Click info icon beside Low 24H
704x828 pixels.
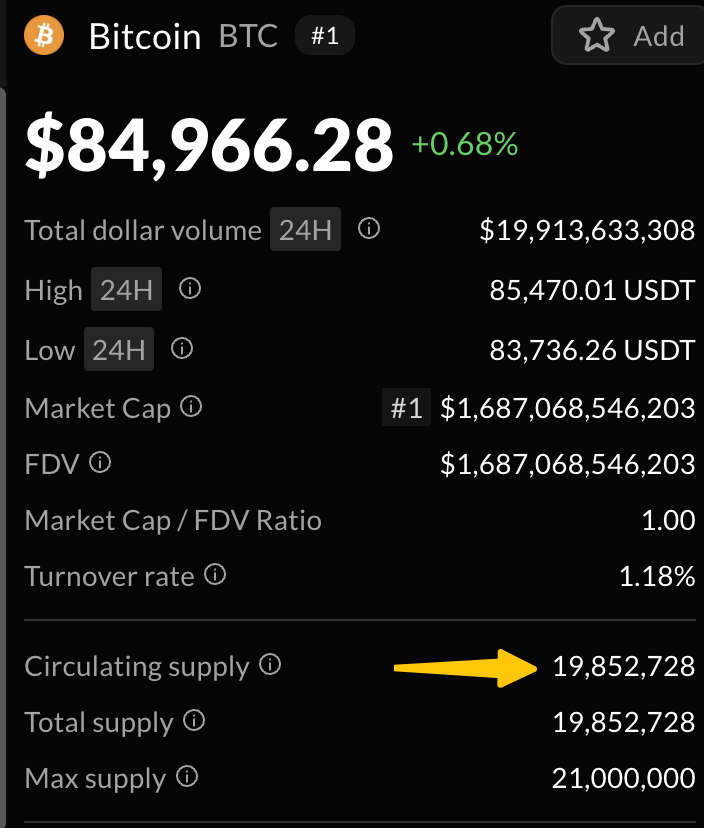(x=182, y=349)
